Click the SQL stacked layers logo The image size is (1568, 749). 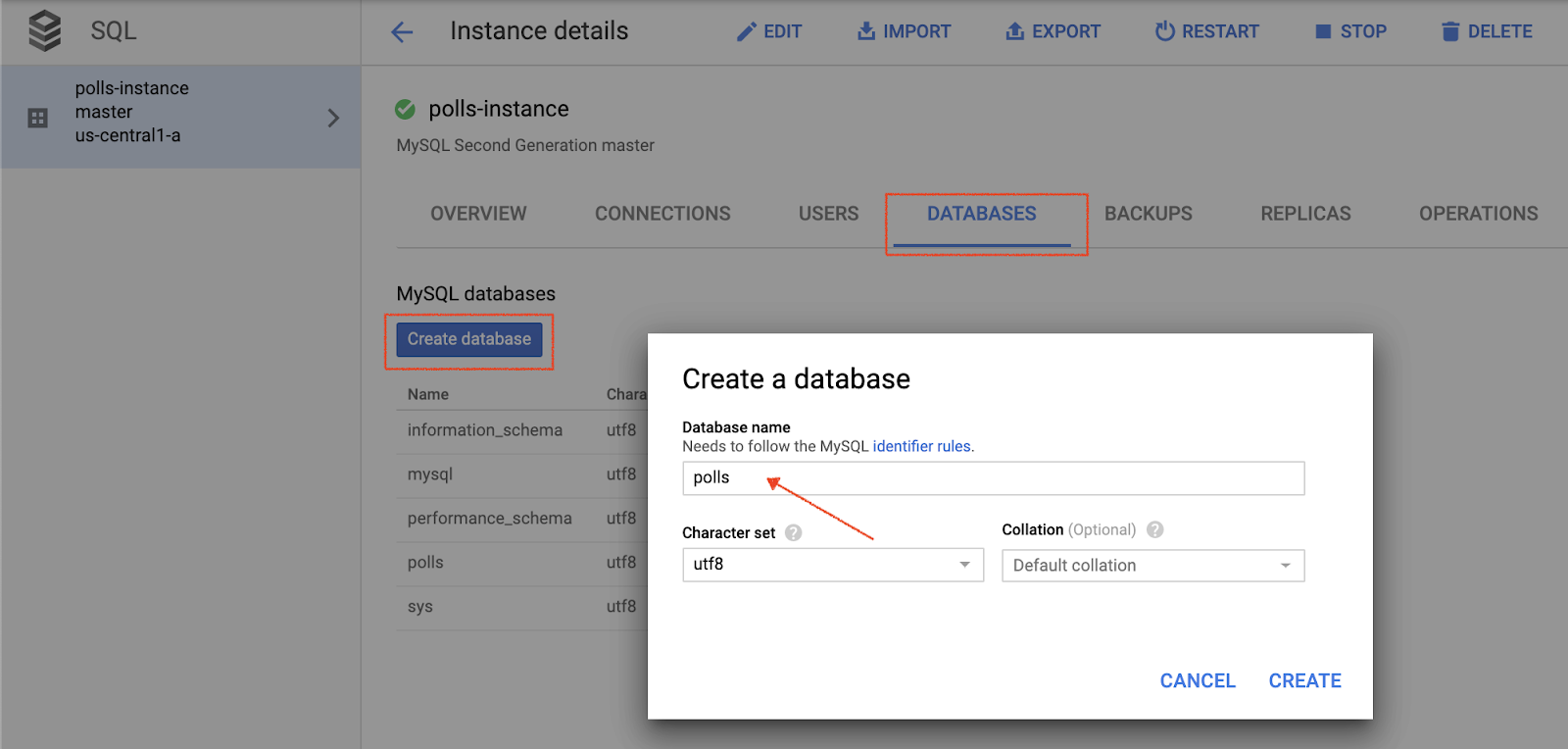45,30
